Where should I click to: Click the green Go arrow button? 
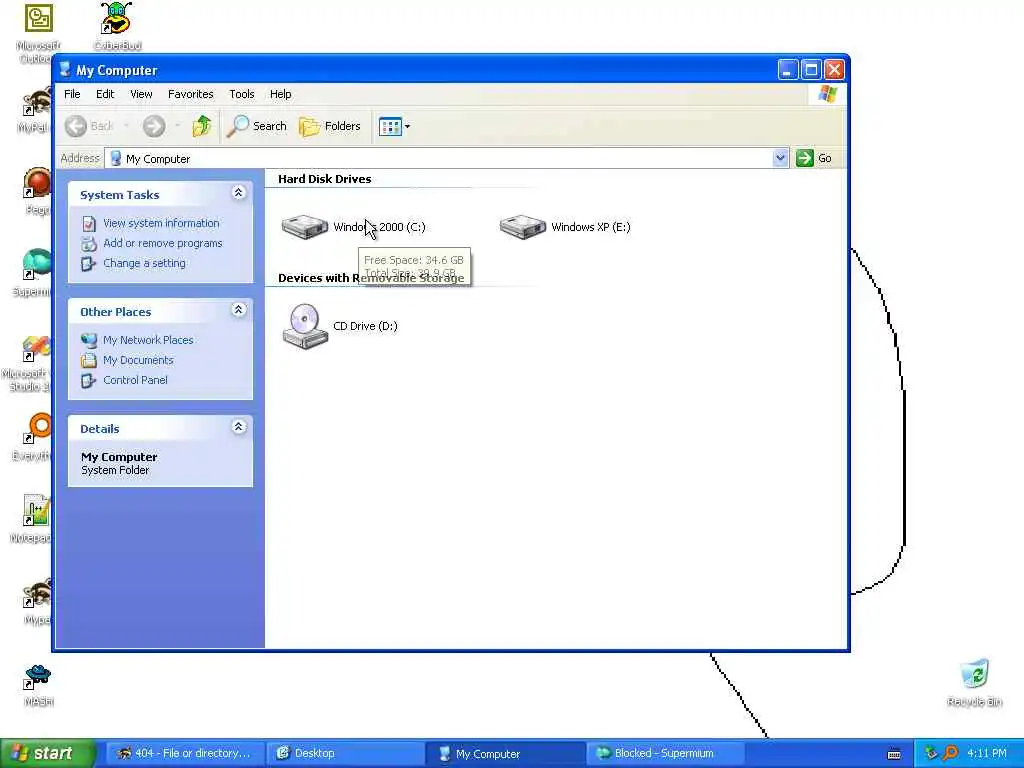(x=805, y=158)
